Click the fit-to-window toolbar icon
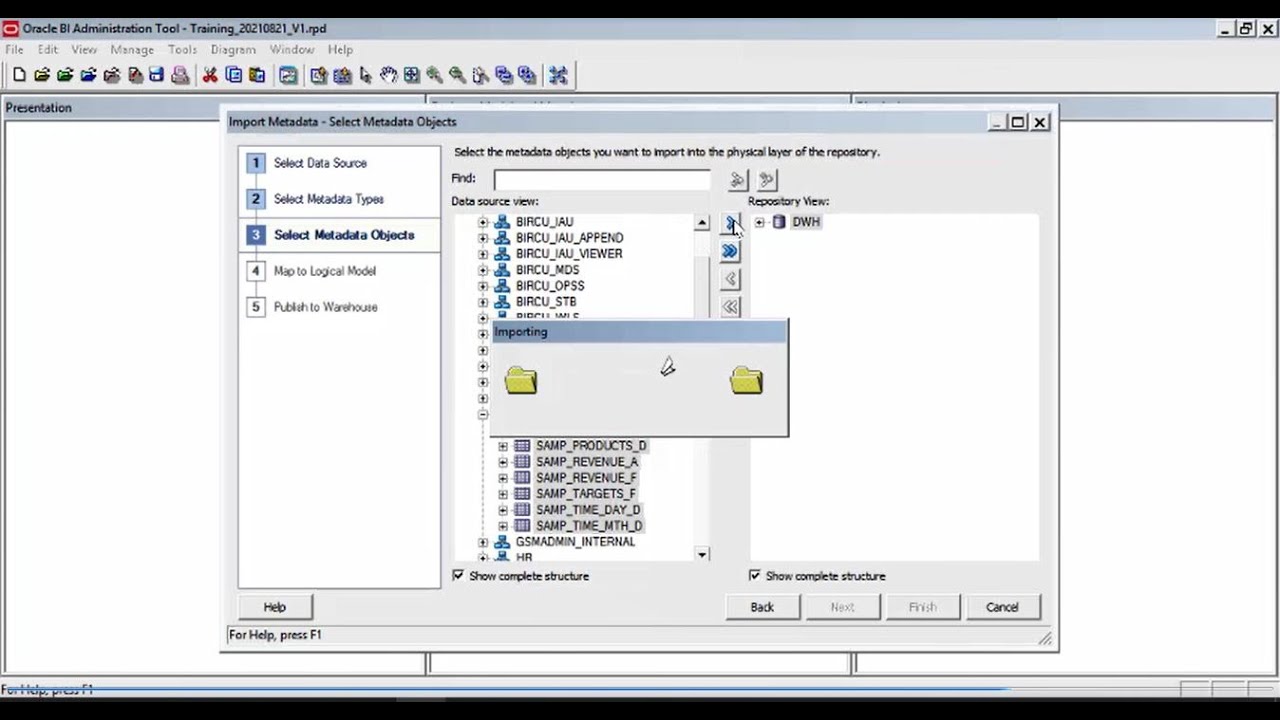 412,75
